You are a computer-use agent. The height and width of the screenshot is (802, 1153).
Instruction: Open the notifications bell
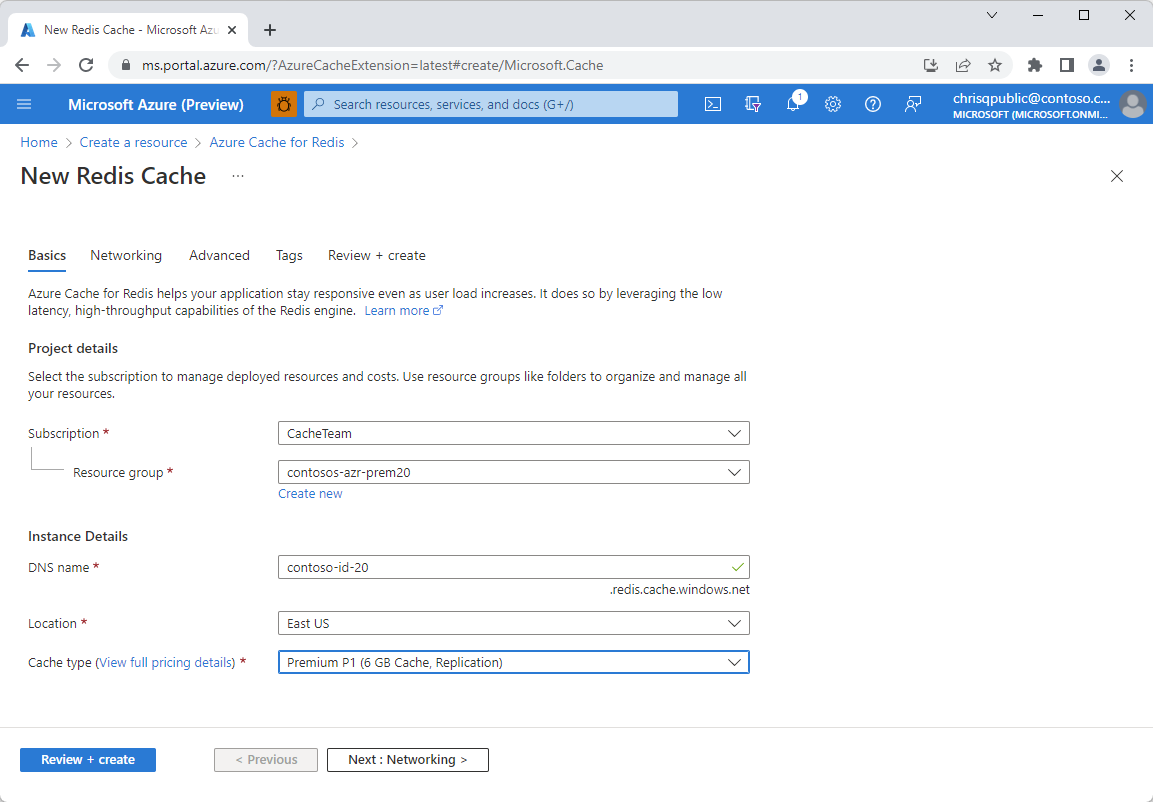(x=793, y=104)
